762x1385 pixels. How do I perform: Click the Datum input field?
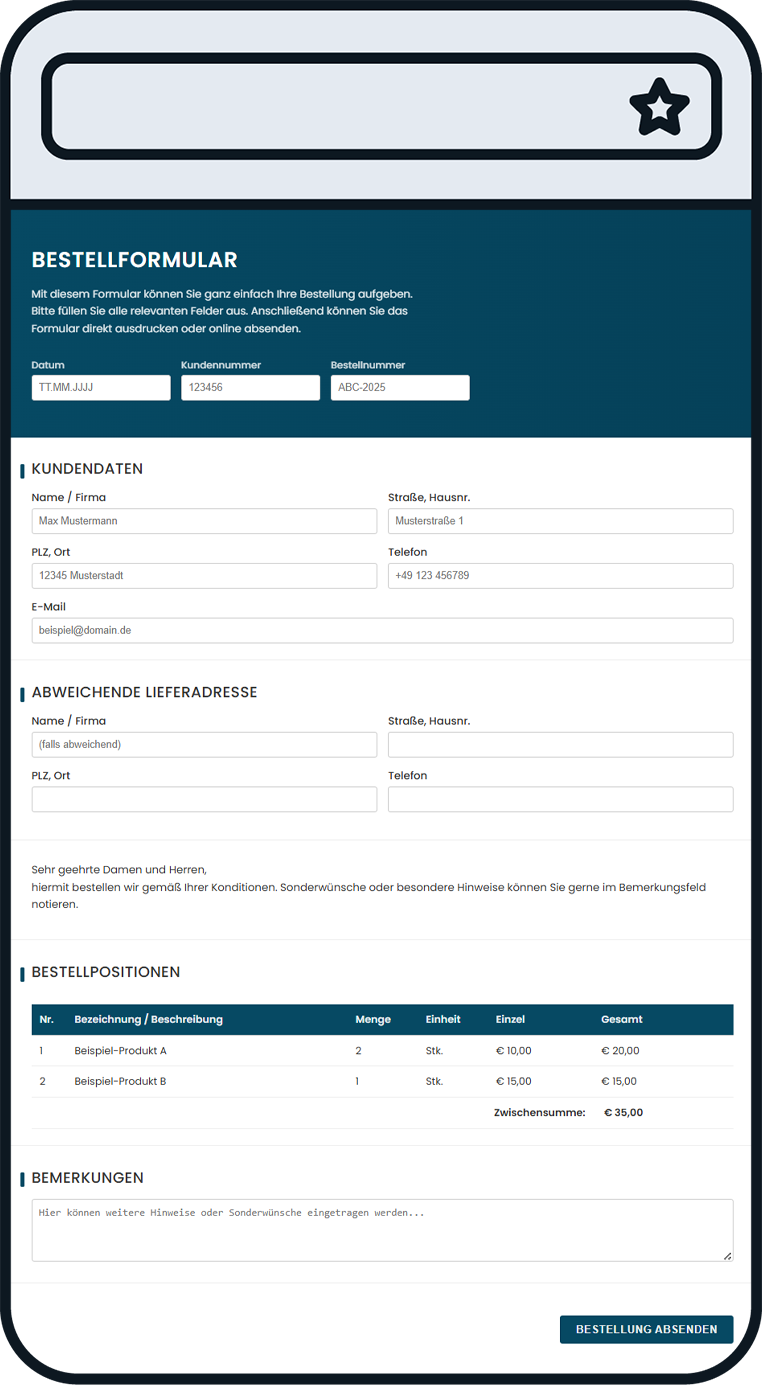(x=101, y=388)
